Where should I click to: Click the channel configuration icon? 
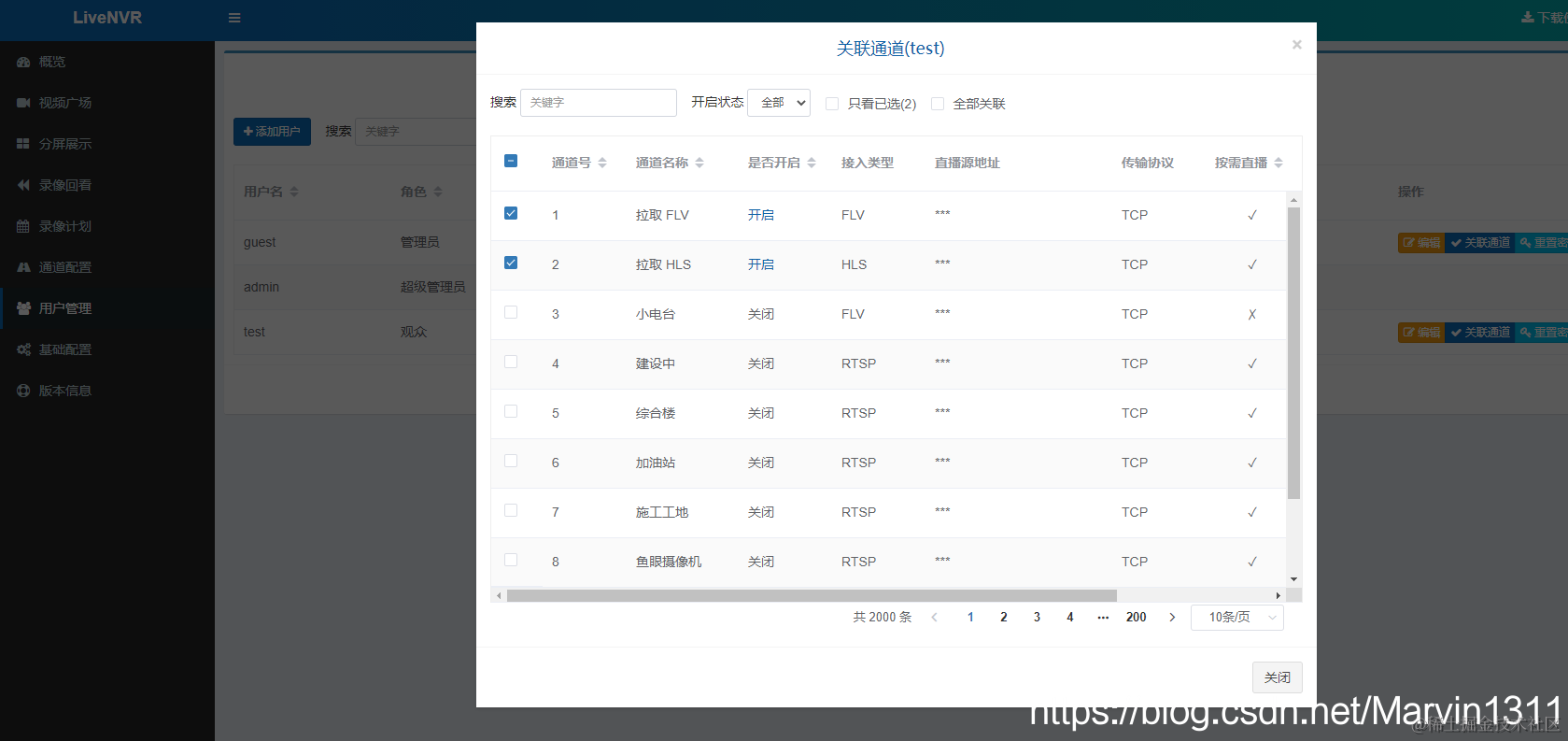(23, 267)
